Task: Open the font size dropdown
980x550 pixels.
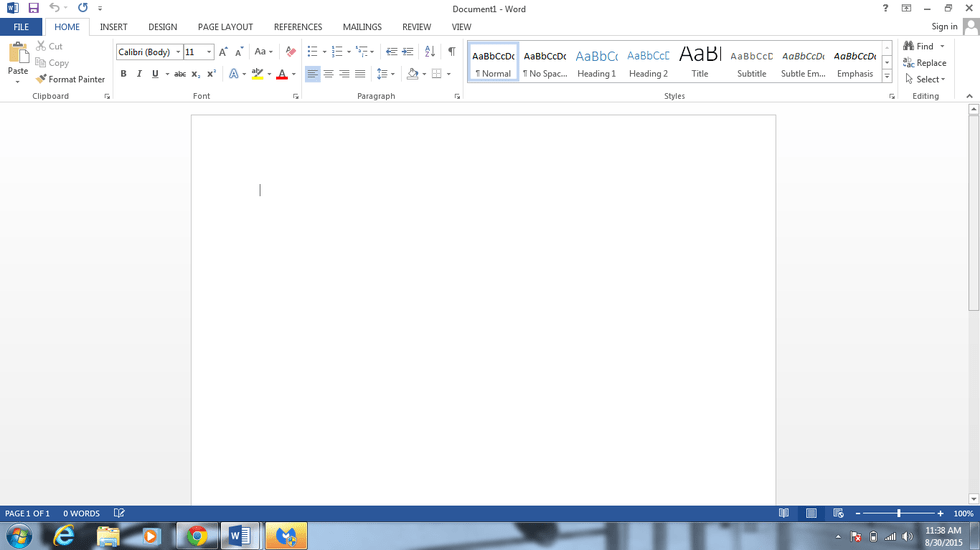Action: (209, 52)
